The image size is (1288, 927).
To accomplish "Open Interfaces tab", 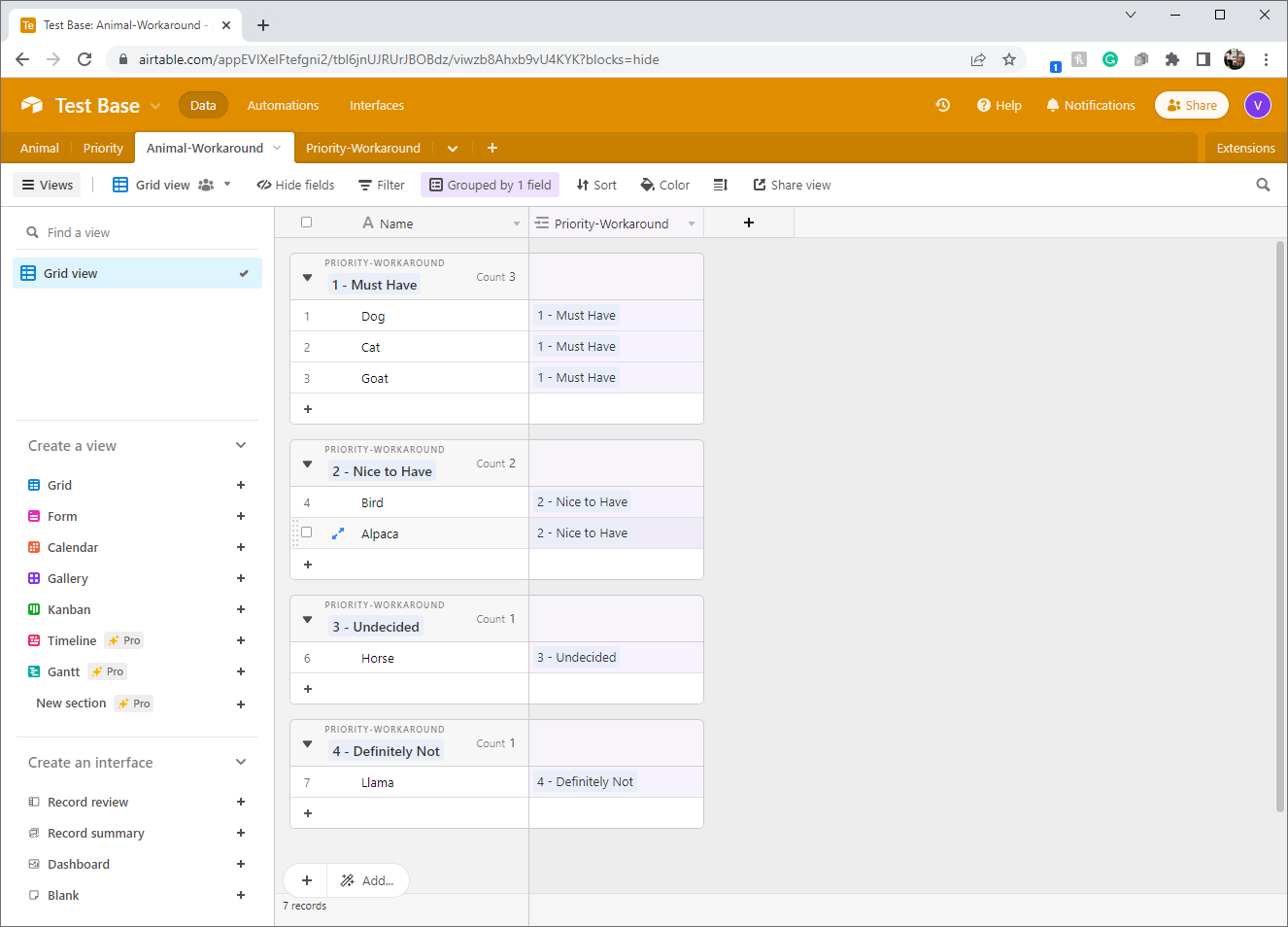I will click(x=377, y=105).
